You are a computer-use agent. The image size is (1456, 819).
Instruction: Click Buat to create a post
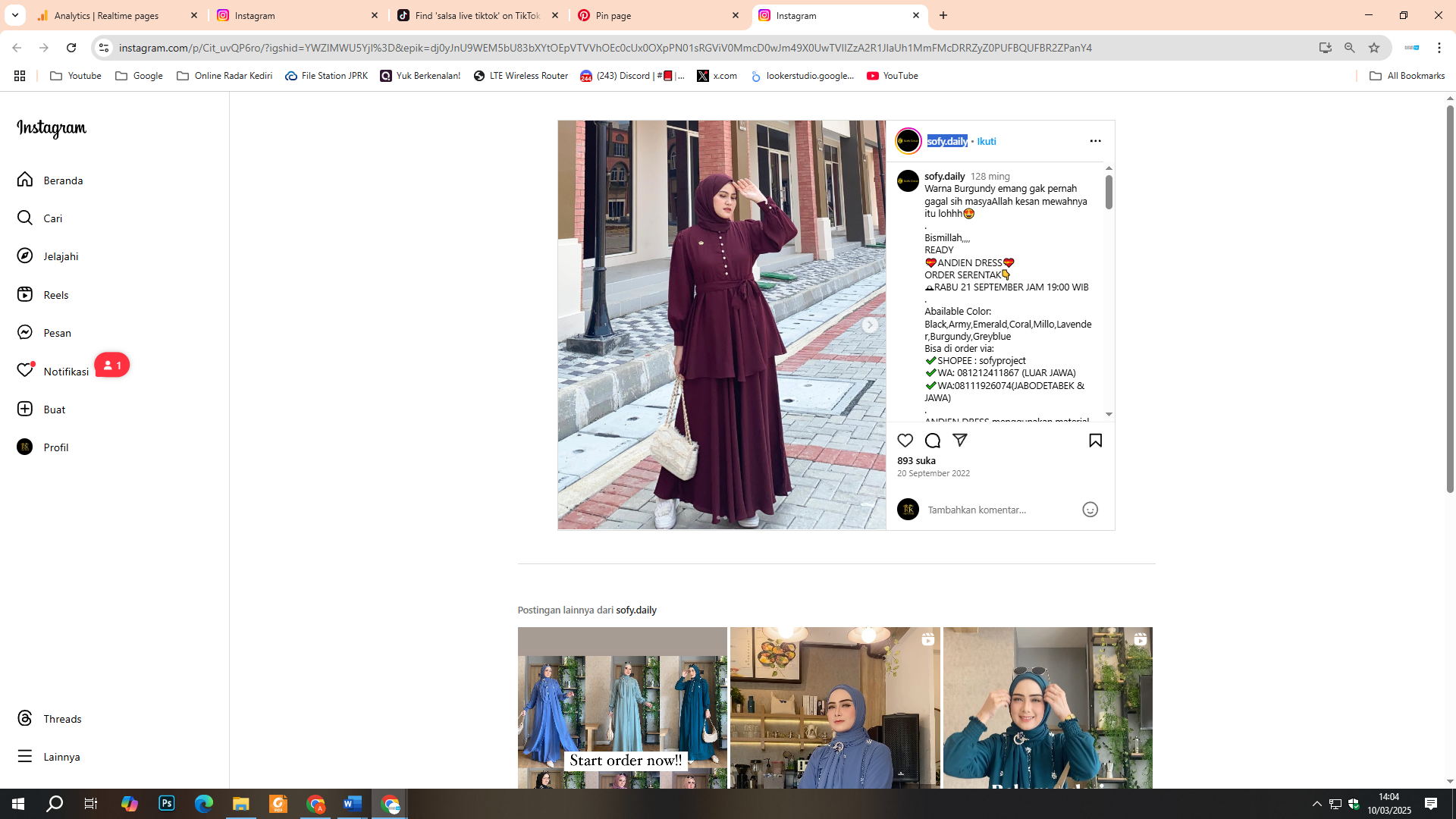coord(41,409)
